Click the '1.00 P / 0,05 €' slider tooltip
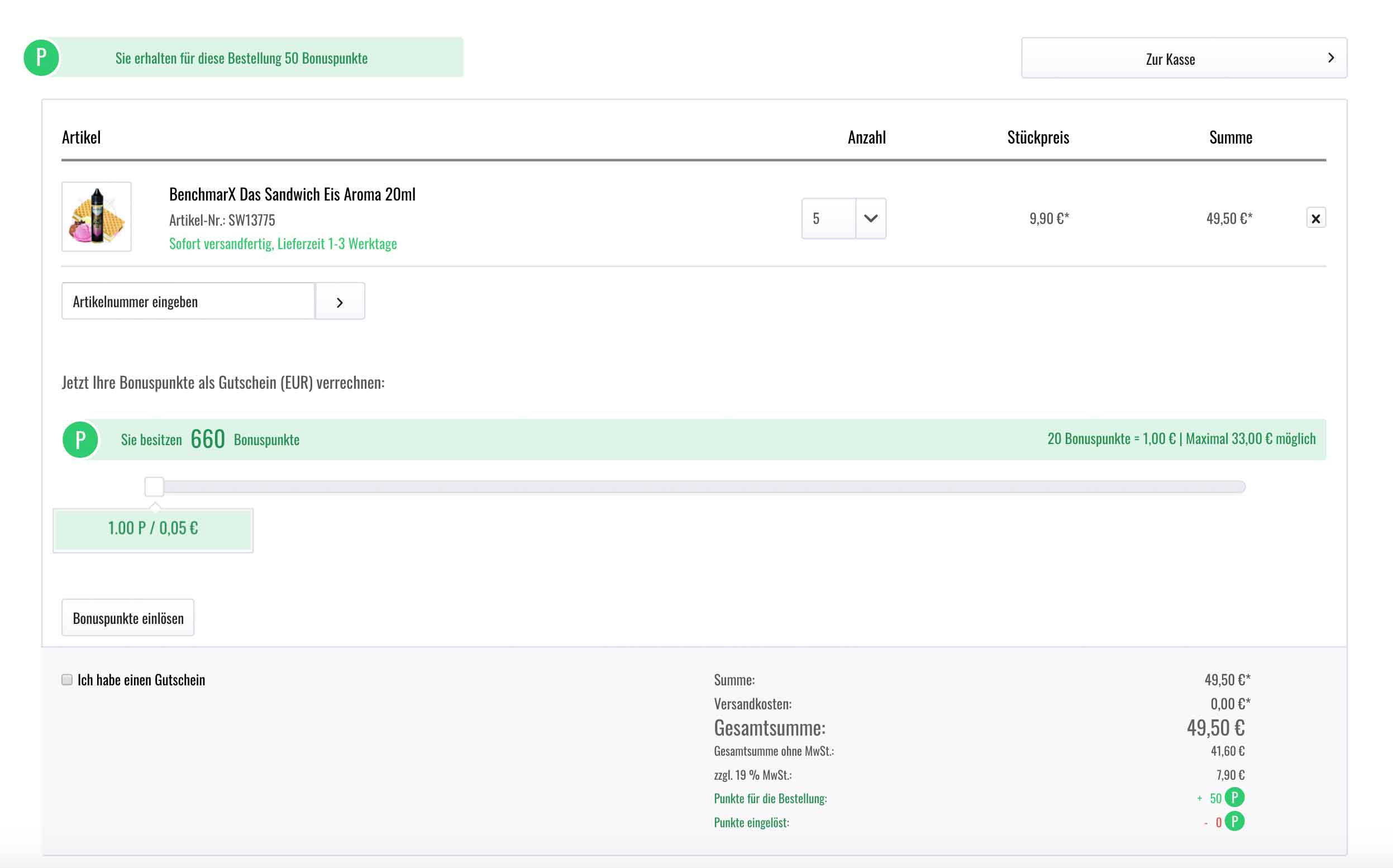 pos(153,529)
